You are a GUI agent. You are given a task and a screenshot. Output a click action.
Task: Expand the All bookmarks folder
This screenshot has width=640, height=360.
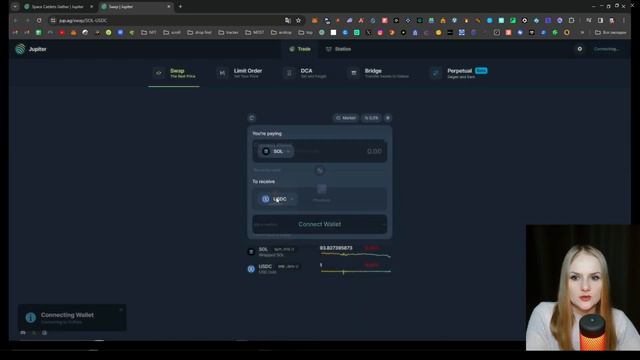(611, 32)
